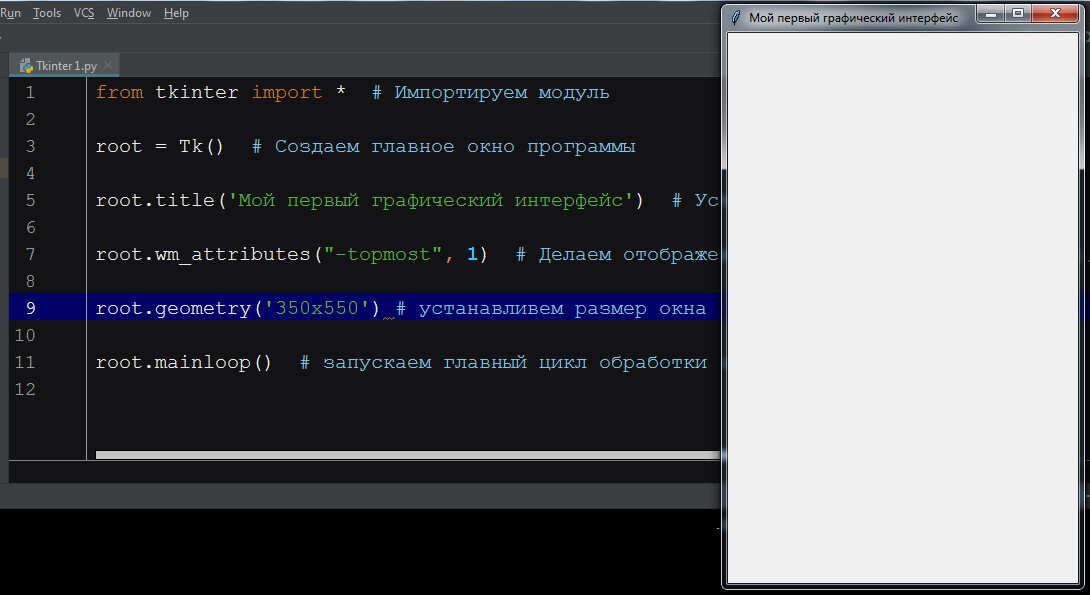Maximize the Tk window
Image resolution: width=1090 pixels, height=595 pixels.
(x=1018, y=13)
